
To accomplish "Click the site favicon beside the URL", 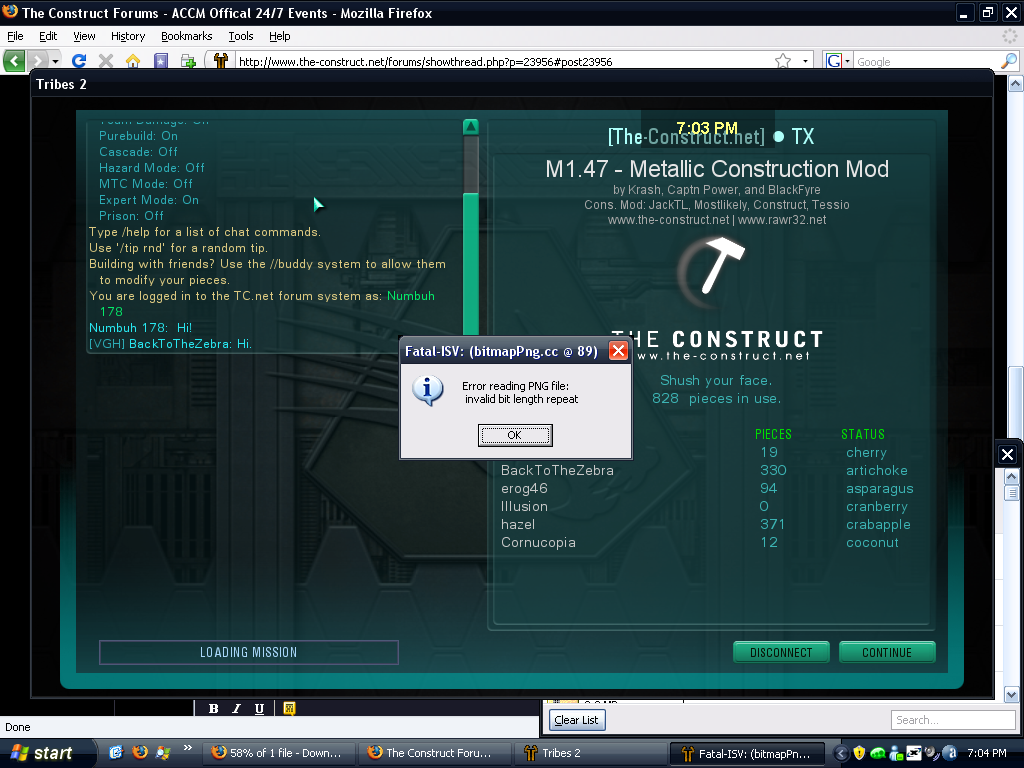I will point(221,61).
